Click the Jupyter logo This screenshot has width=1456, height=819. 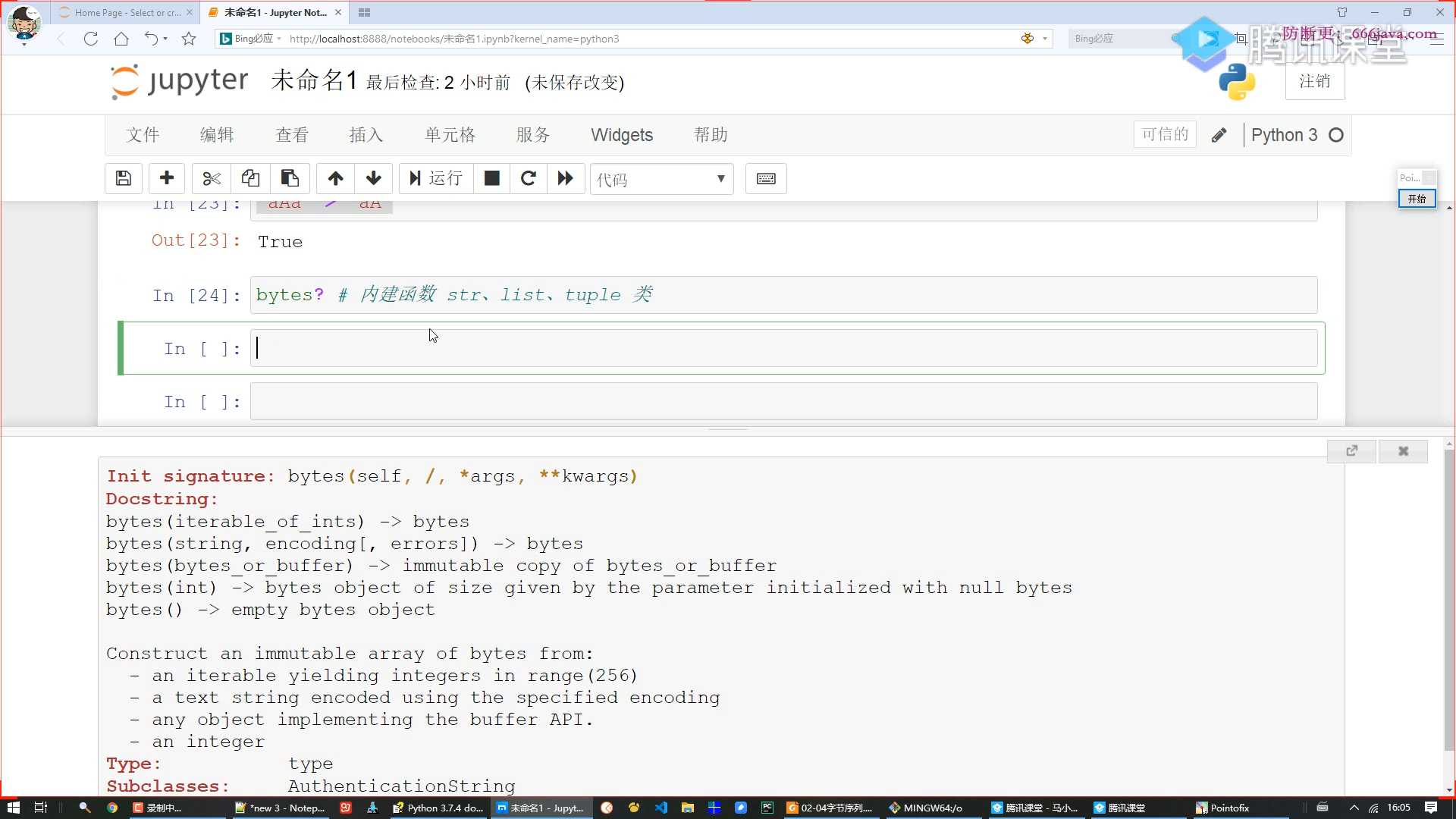pos(179,81)
